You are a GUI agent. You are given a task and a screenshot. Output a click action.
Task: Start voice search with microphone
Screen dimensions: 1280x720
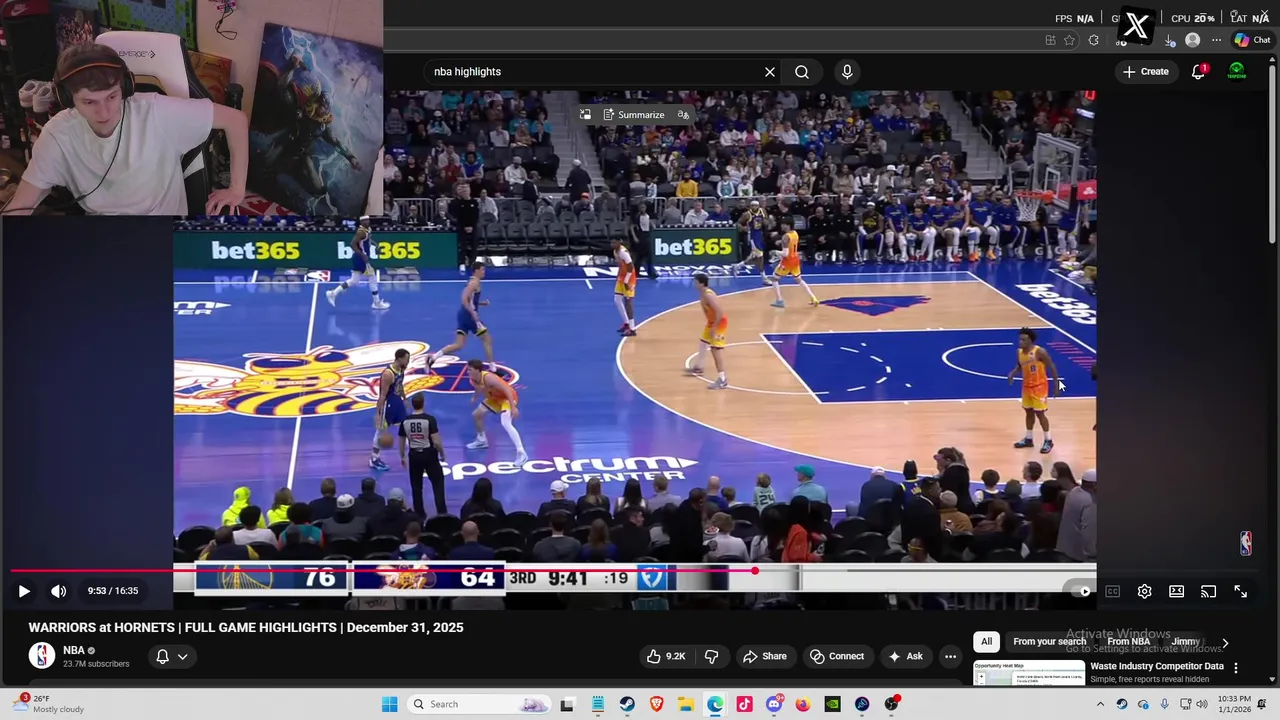[847, 72]
